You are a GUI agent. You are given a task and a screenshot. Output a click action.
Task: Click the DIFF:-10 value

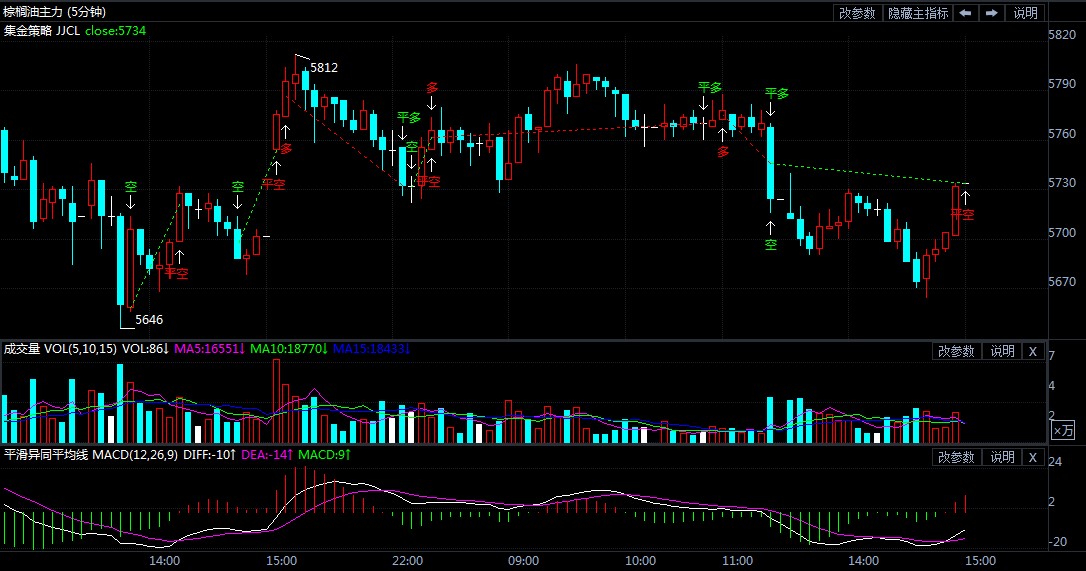click(210, 455)
